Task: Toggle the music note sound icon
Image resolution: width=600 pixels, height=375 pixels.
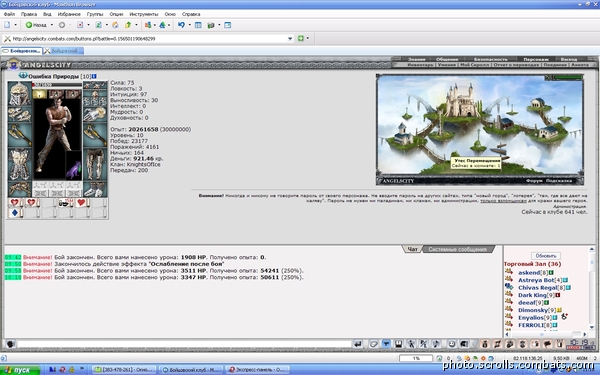Action: (x=436, y=344)
